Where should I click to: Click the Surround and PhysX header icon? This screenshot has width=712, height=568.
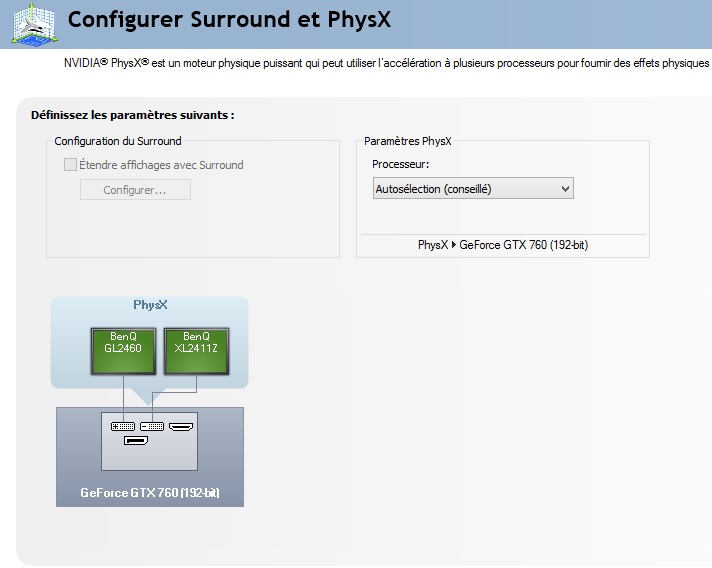(x=35, y=24)
